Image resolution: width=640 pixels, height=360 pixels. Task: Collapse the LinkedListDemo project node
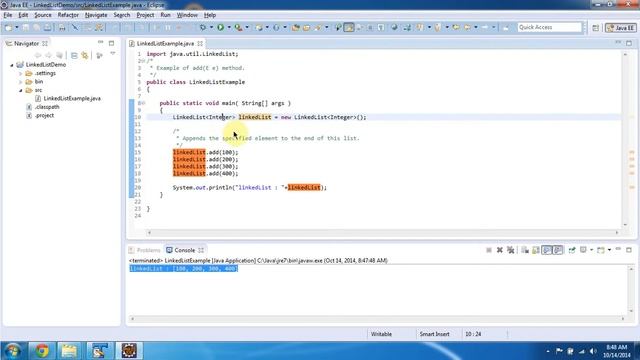(12, 65)
